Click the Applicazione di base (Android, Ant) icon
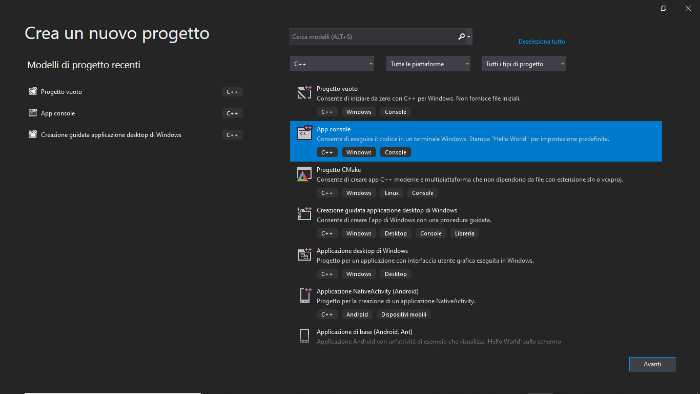The width and height of the screenshot is (700, 394). pyautogui.click(x=304, y=336)
